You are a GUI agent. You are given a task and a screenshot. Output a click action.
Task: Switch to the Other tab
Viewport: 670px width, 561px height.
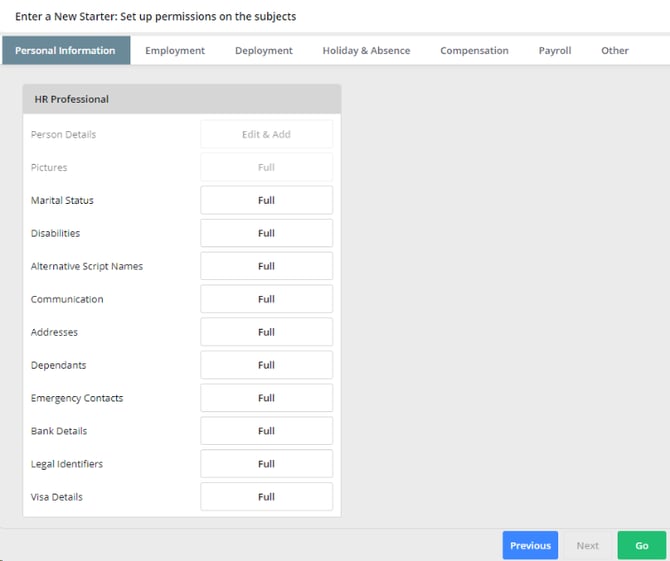click(614, 50)
